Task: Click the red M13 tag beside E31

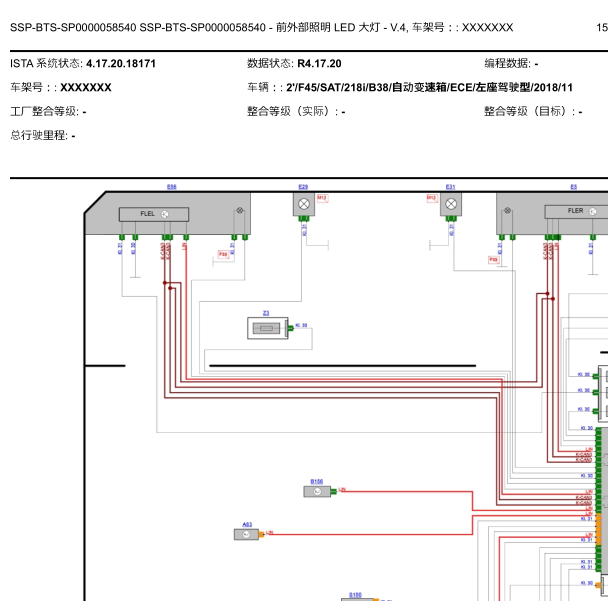Action: (x=432, y=199)
